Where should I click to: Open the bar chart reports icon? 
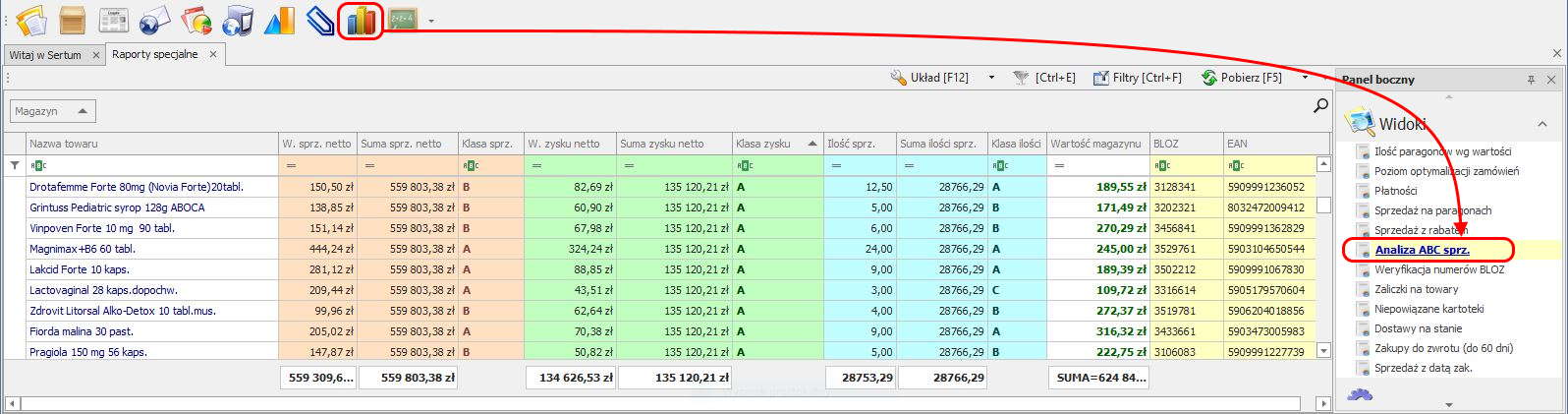coord(361,20)
